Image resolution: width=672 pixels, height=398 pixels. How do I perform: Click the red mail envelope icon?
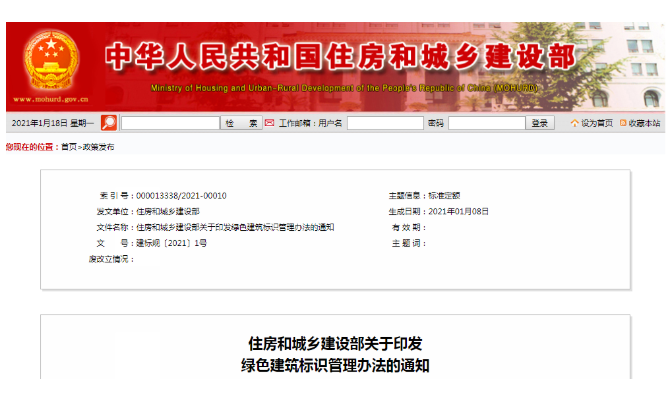[269, 123]
